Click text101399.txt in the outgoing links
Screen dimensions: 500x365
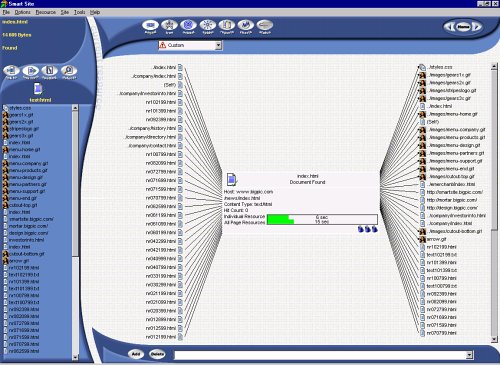pos(442,270)
